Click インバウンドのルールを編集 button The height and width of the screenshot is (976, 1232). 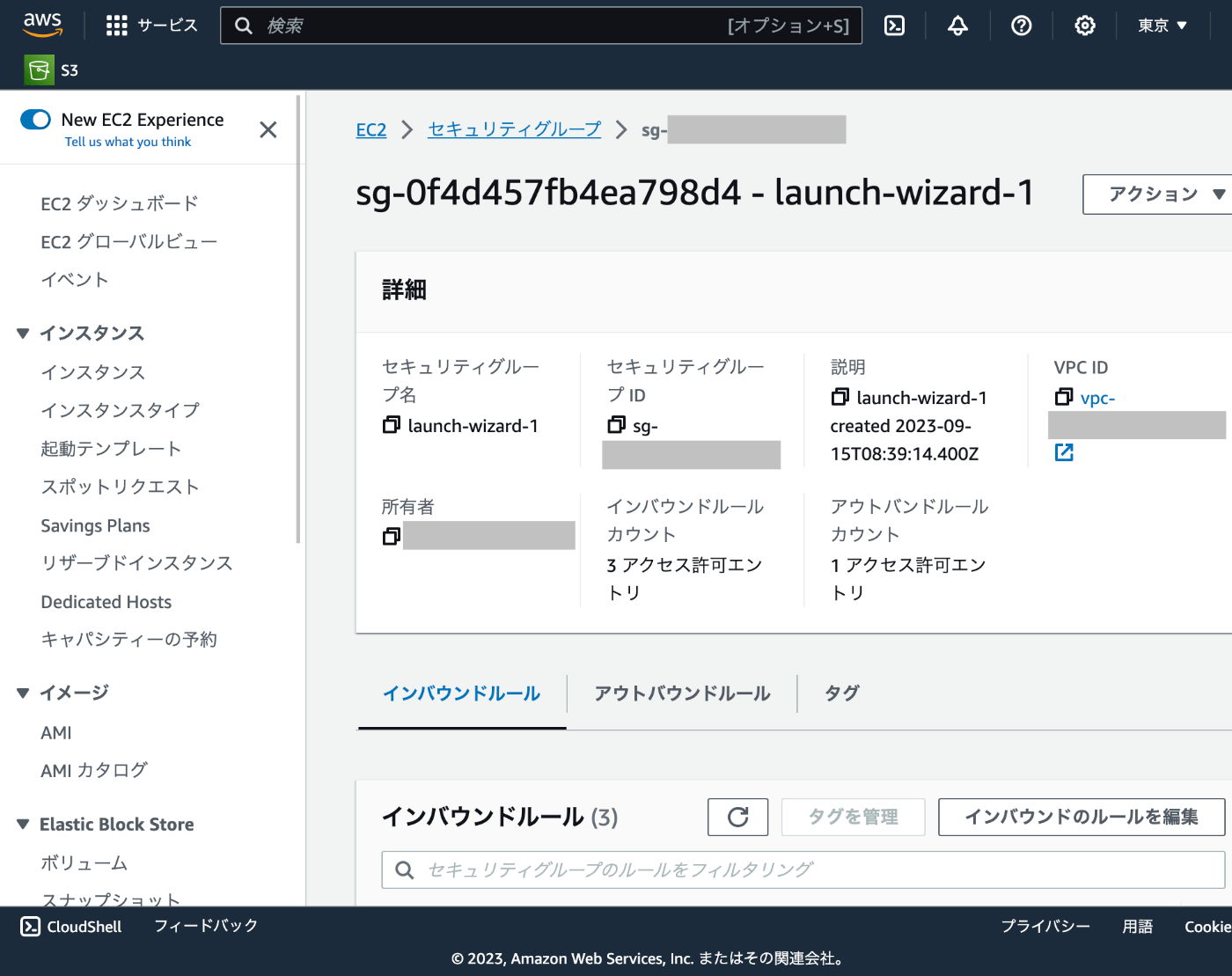[x=1082, y=817]
